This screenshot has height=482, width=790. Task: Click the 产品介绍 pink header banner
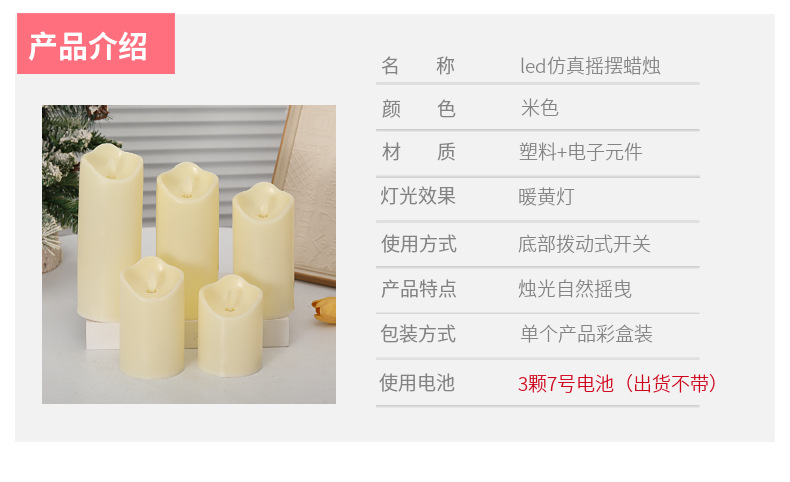tap(96, 44)
